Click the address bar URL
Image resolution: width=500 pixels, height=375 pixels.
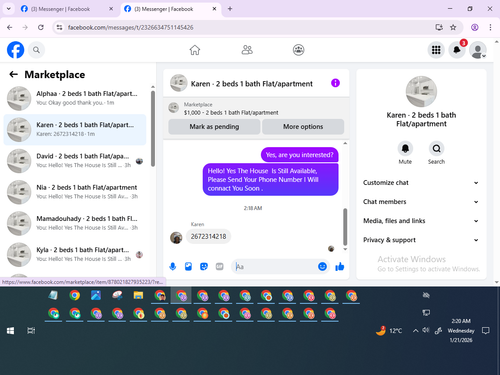(x=130, y=27)
